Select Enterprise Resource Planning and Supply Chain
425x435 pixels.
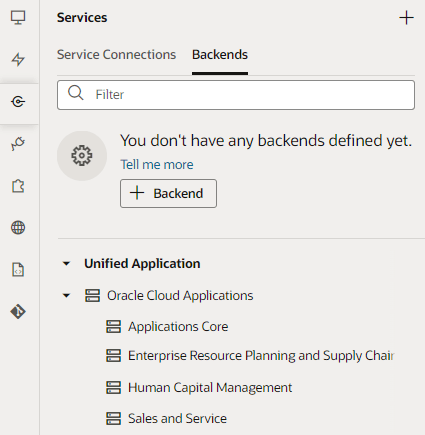(x=261, y=356)
